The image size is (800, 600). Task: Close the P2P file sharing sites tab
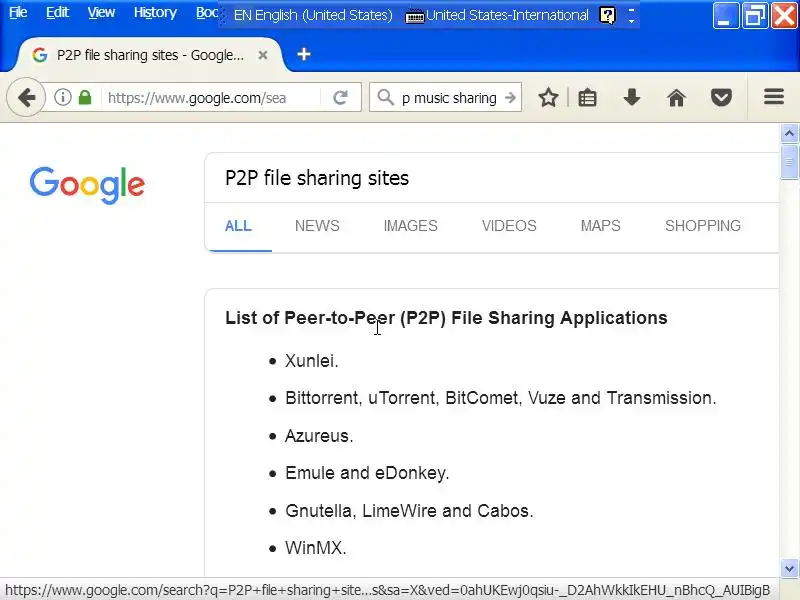click(263, 55)
